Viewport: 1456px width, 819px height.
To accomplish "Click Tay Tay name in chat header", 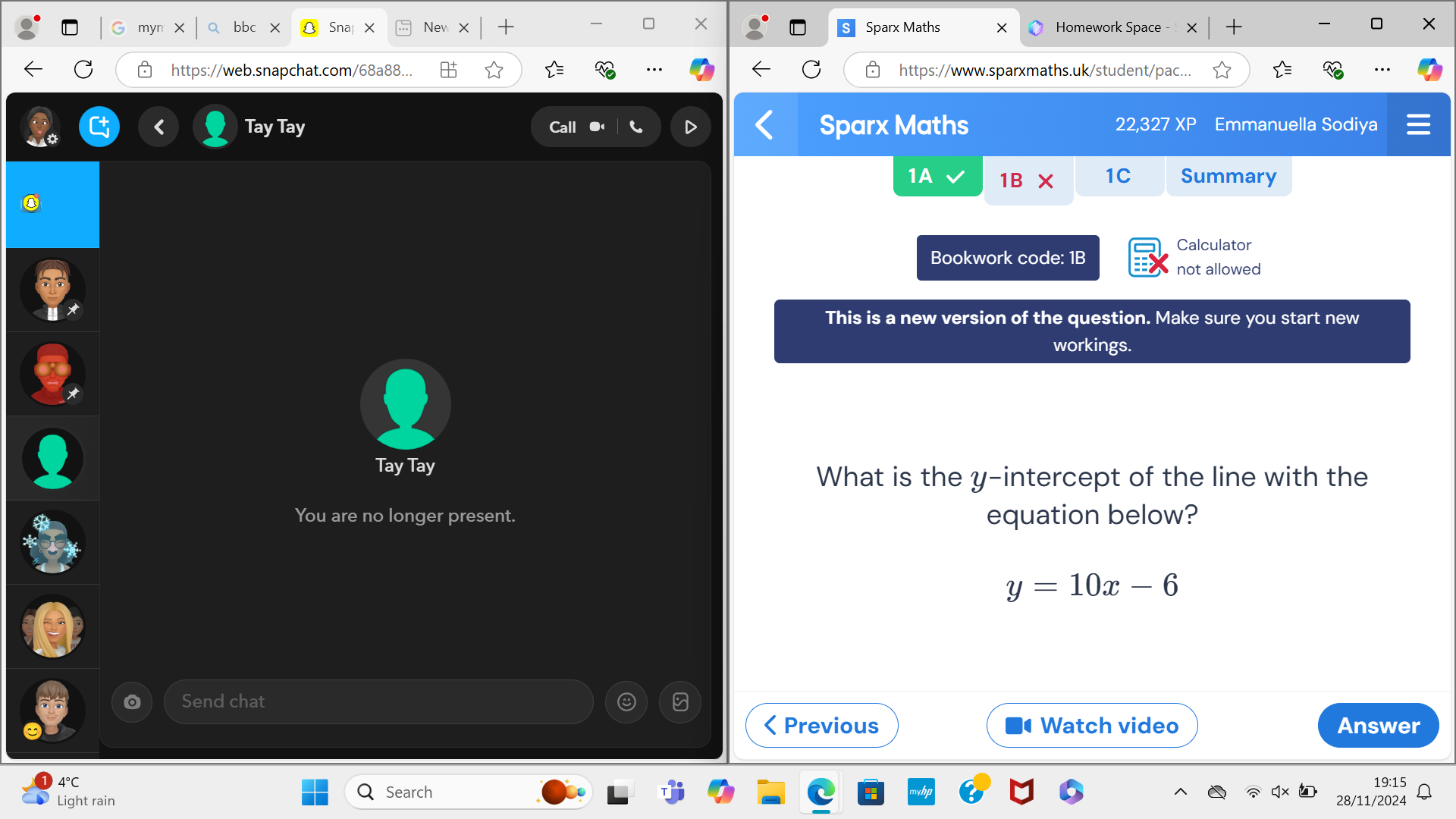I will 275,127.
